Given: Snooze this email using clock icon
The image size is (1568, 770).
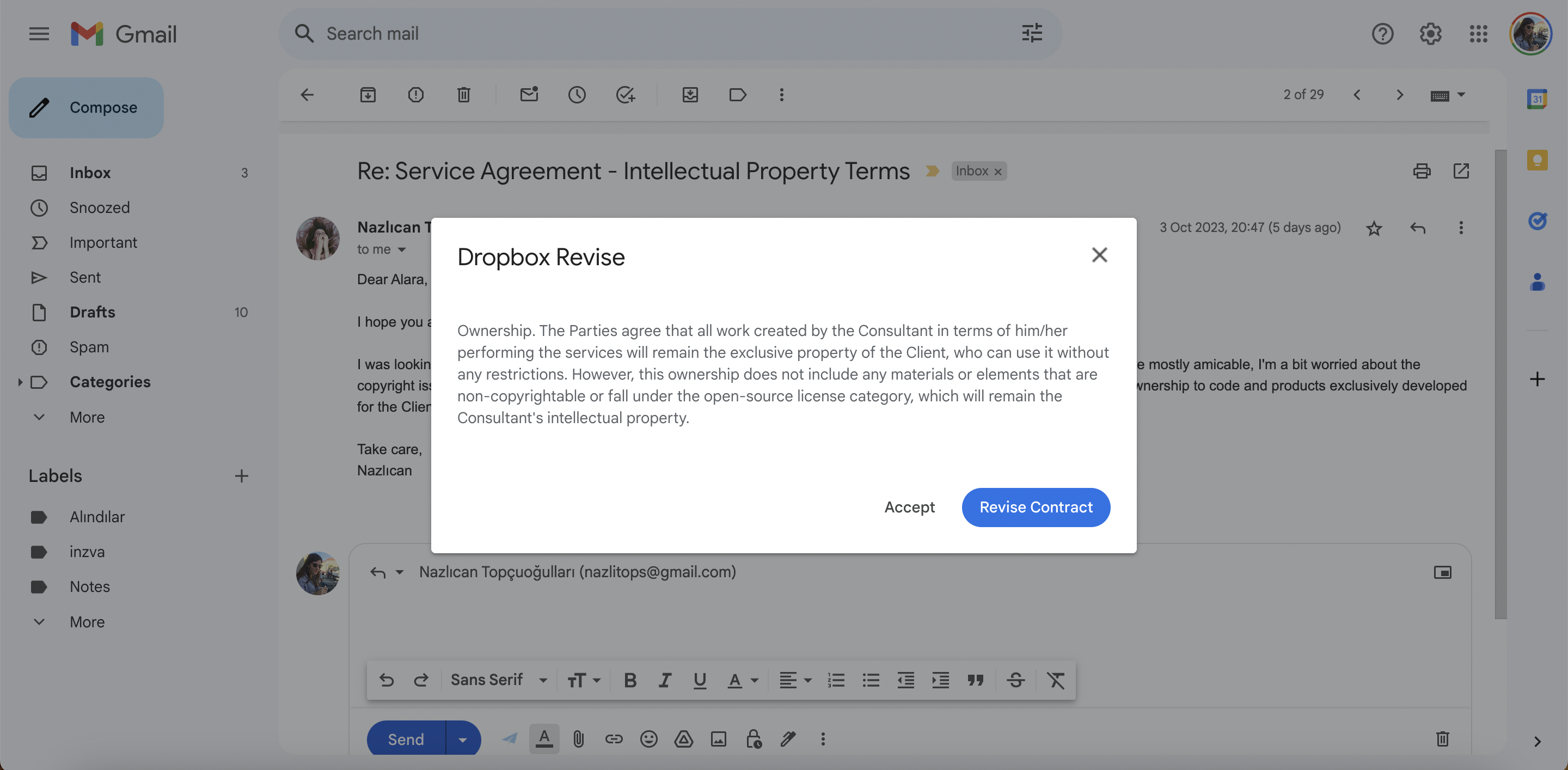Looking at the screenshot, I should 577,94.
